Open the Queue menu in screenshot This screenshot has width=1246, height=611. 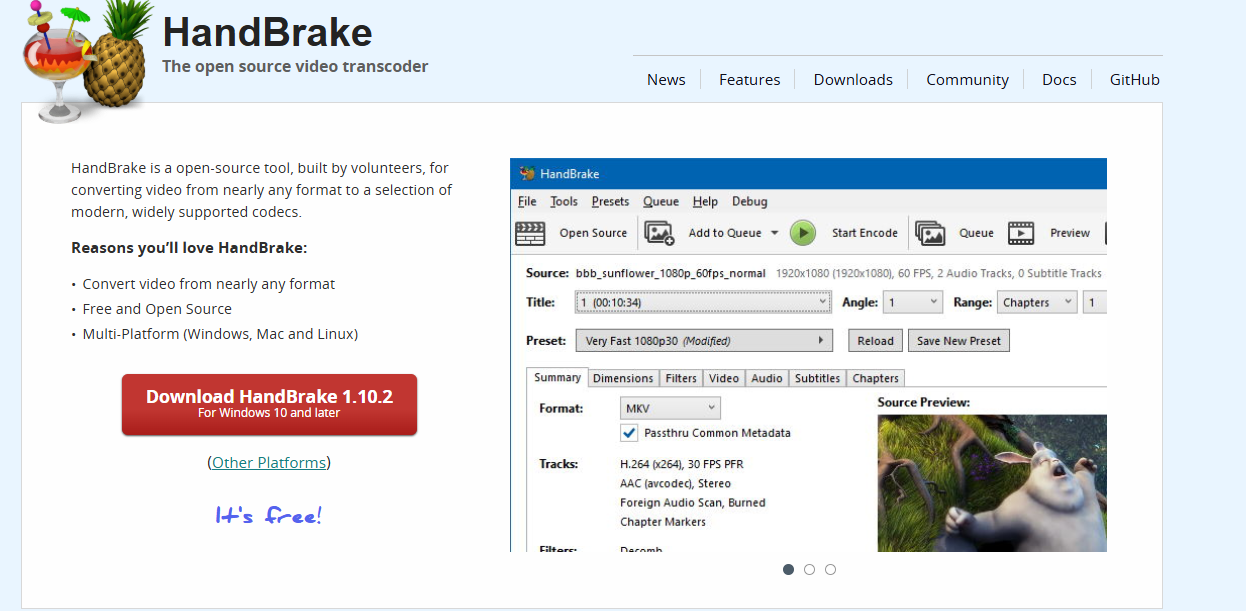[x=661, y=201]
